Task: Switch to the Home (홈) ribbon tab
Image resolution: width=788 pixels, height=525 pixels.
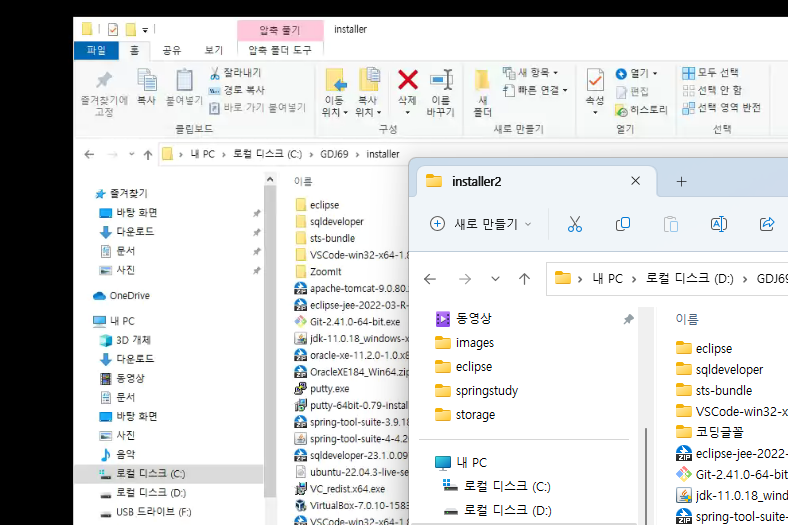Action: pyautogui.click(x=134, y=50)
